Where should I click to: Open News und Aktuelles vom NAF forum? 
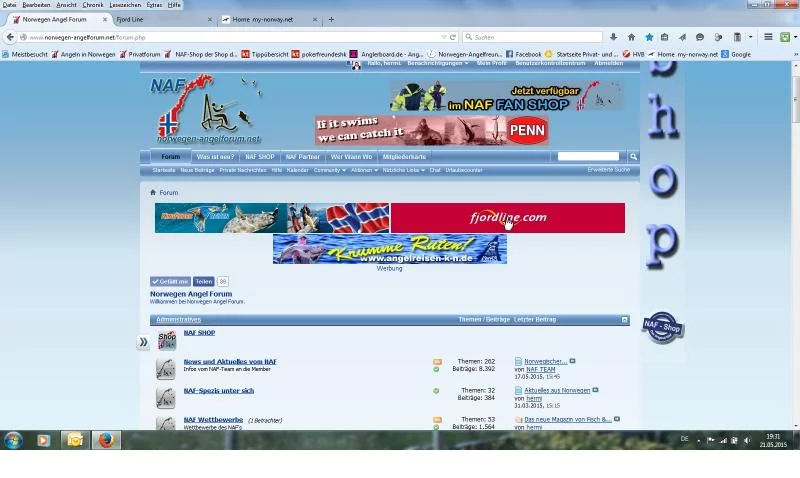click(x=230, y=361)
